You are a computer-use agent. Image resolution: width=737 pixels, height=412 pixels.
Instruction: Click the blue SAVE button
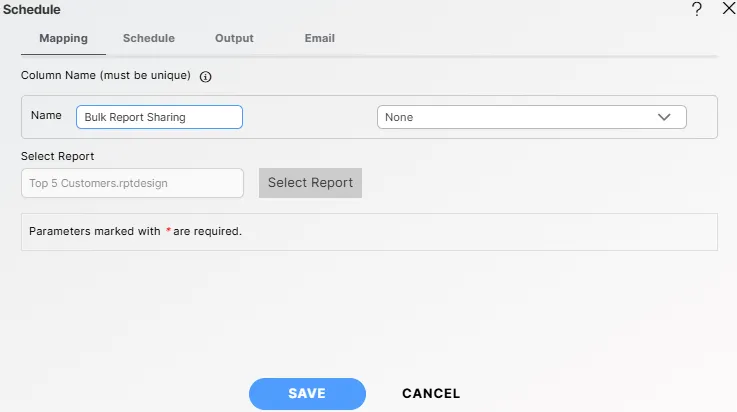pyautogui.click(x=307, y=394)
